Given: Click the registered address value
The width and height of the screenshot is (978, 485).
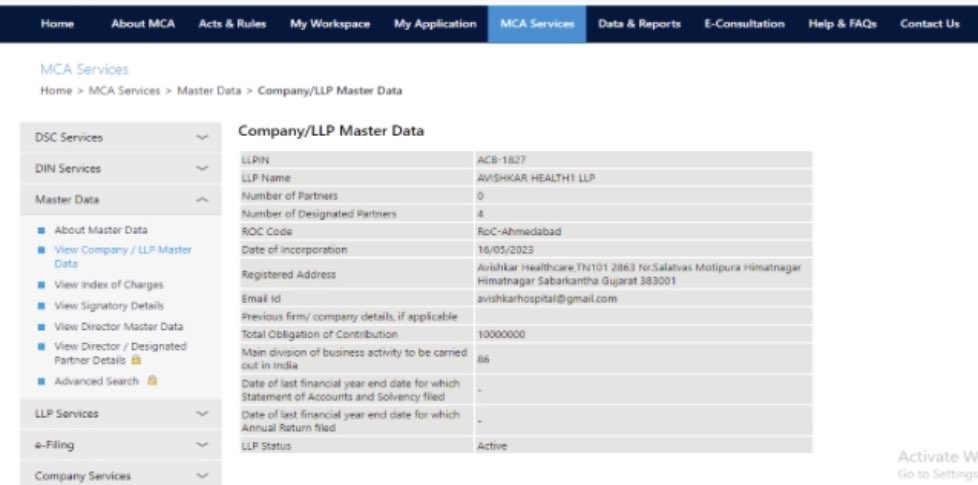Looking at the screenshot, I should (x=639, y=274).
